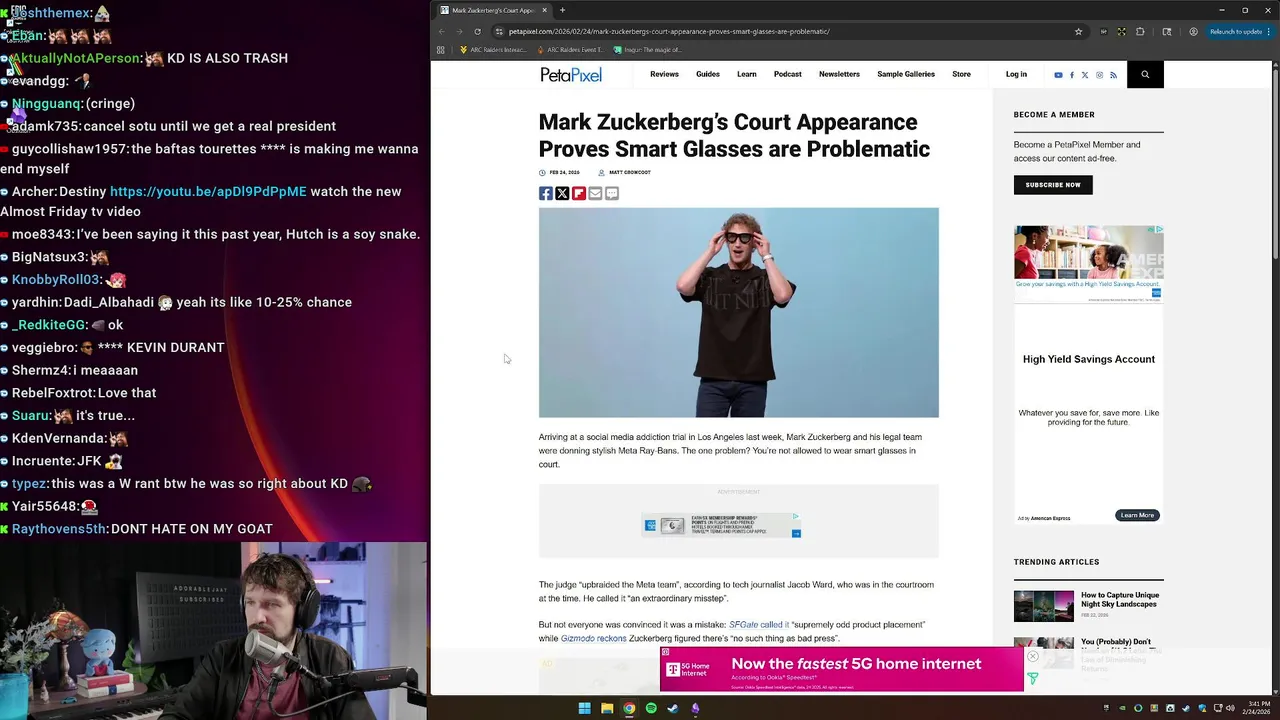Open PetaPixel's Facebook icon in header

click(x=1072, y=75)
